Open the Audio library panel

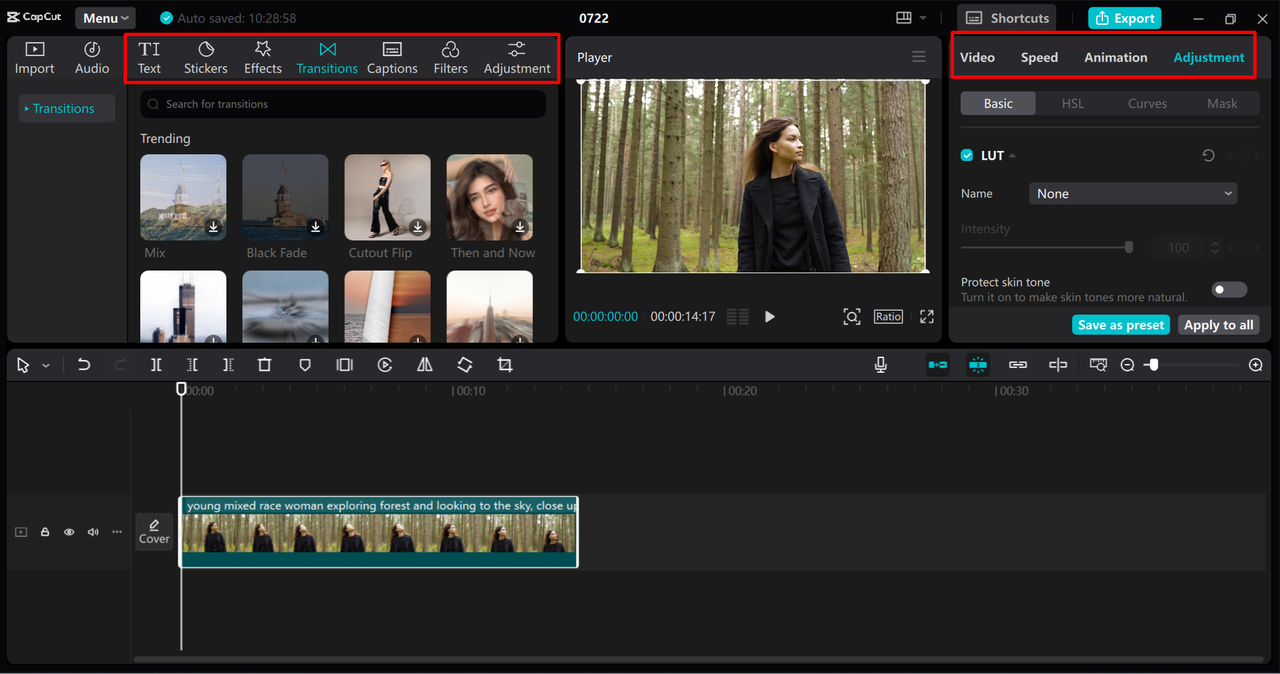tap(92, 58)
